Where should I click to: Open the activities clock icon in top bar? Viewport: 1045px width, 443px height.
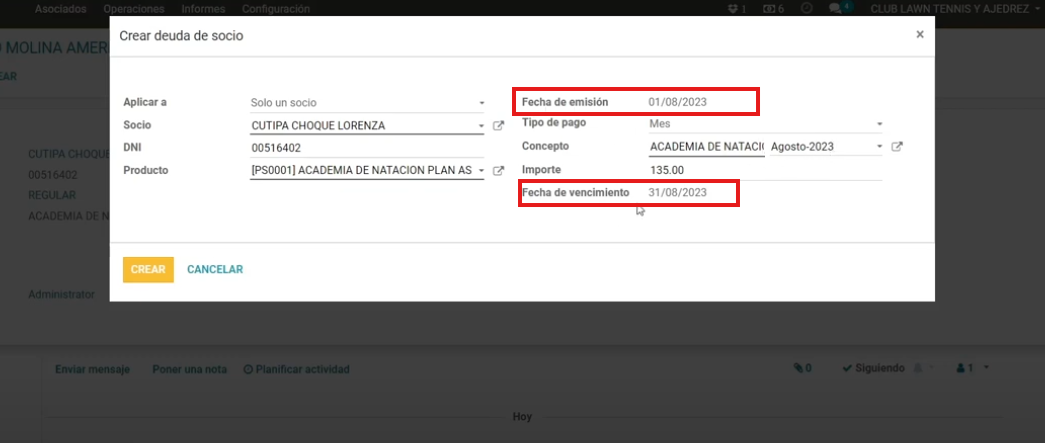coord(806,9)
